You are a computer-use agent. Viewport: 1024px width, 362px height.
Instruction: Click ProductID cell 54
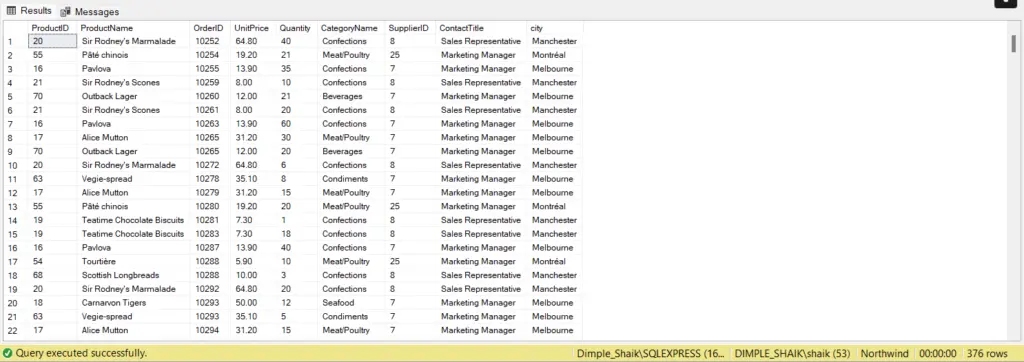pos(52,261)
